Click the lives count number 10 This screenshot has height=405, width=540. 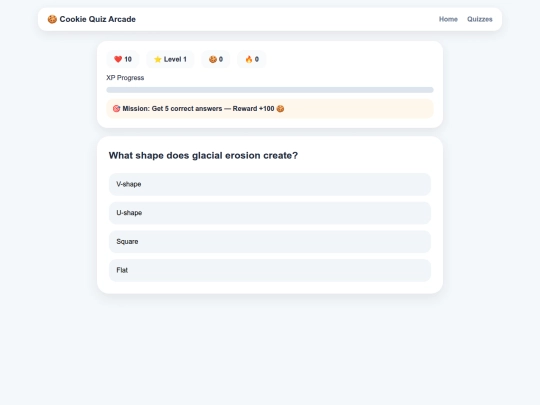pos(128,59)
